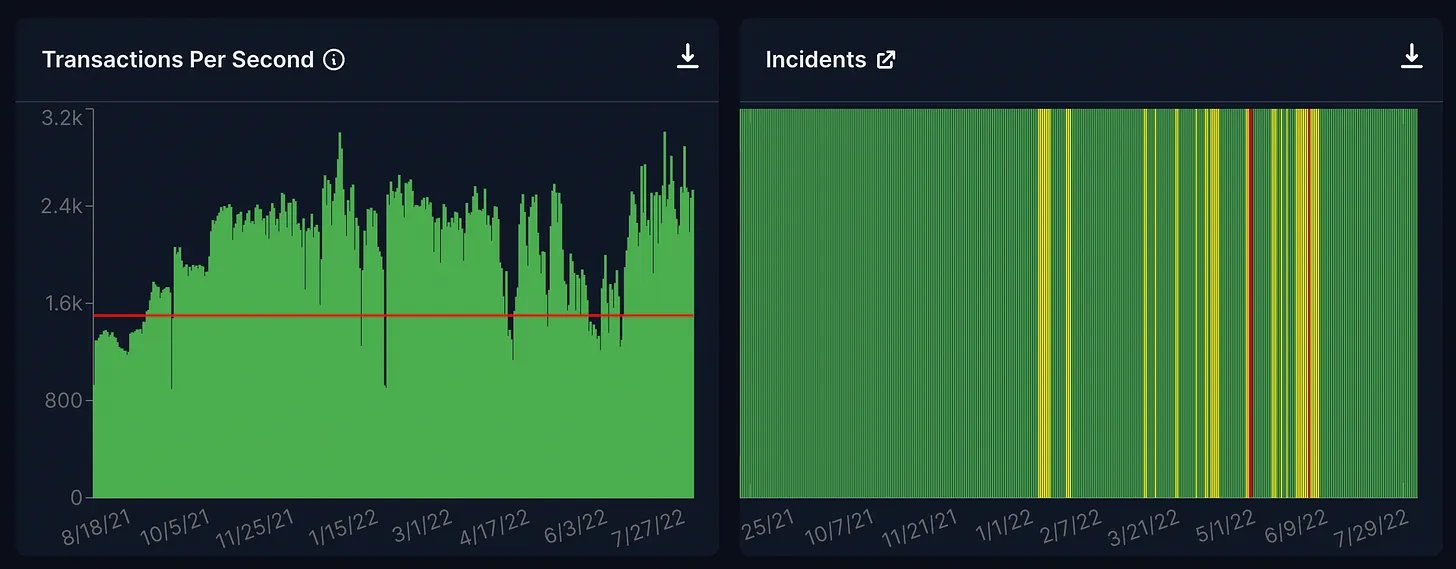Click the 6/3/22 date label
Viewport: 1456px width, 569px height.
578,524
